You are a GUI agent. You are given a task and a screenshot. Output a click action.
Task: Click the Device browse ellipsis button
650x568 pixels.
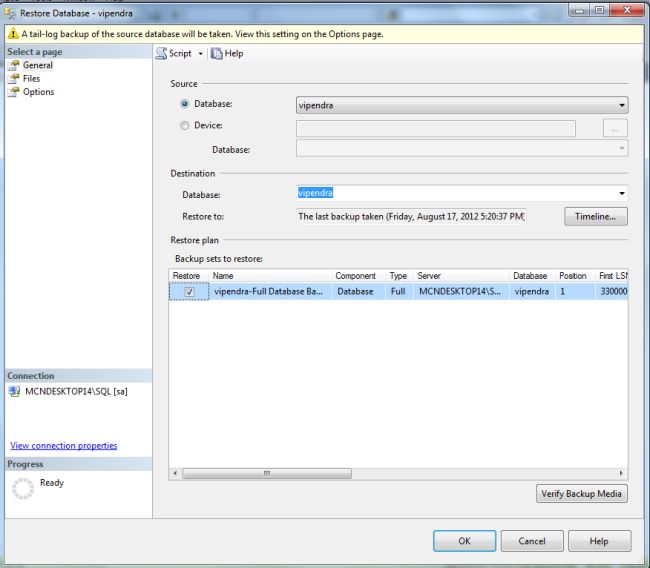(615, 128)
